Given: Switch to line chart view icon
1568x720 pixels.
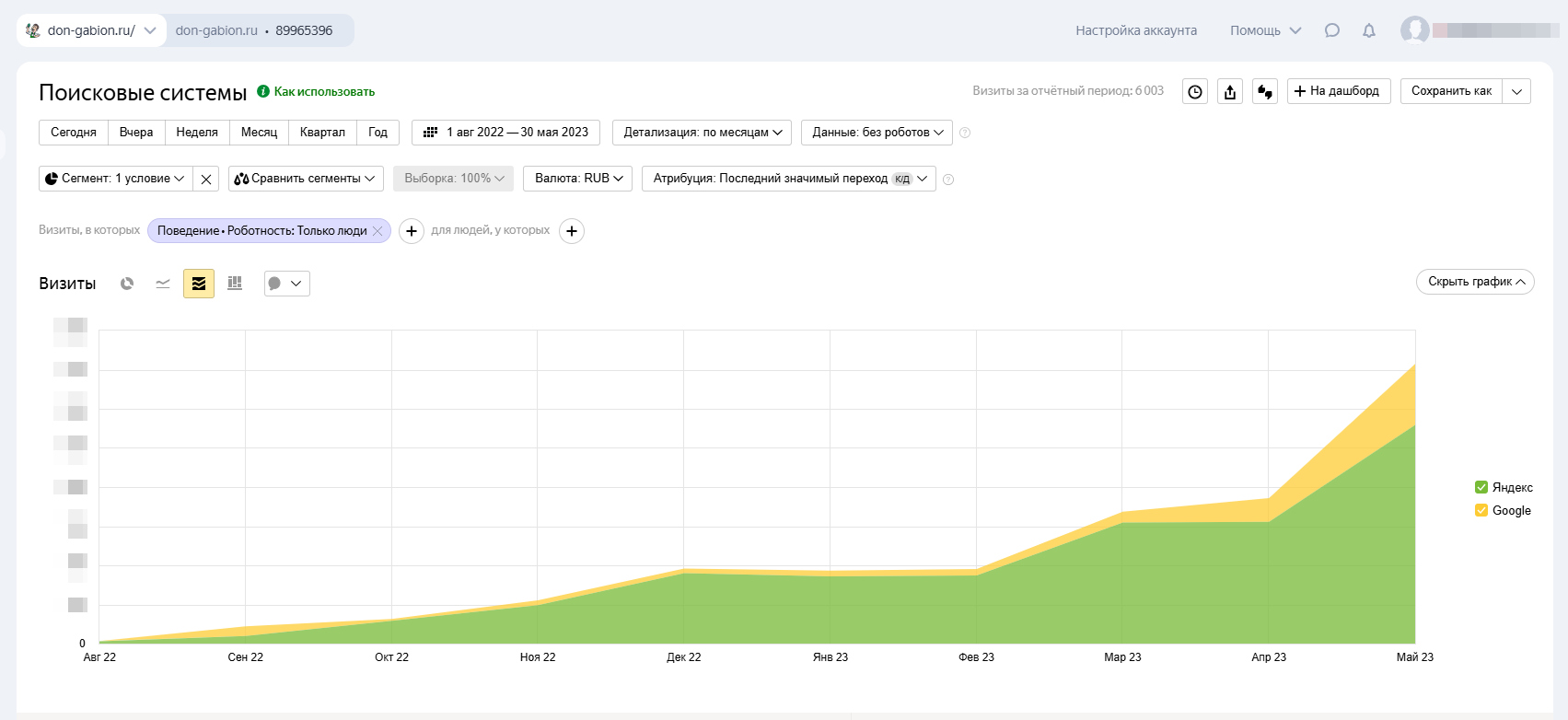Looking at the screenshot, I should [163, 284].
